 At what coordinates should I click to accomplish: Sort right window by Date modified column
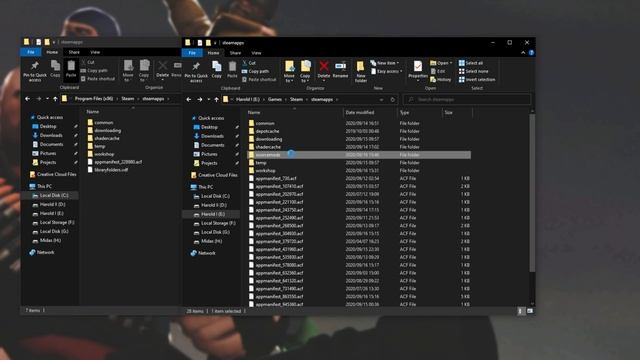(x=370, y=112)
